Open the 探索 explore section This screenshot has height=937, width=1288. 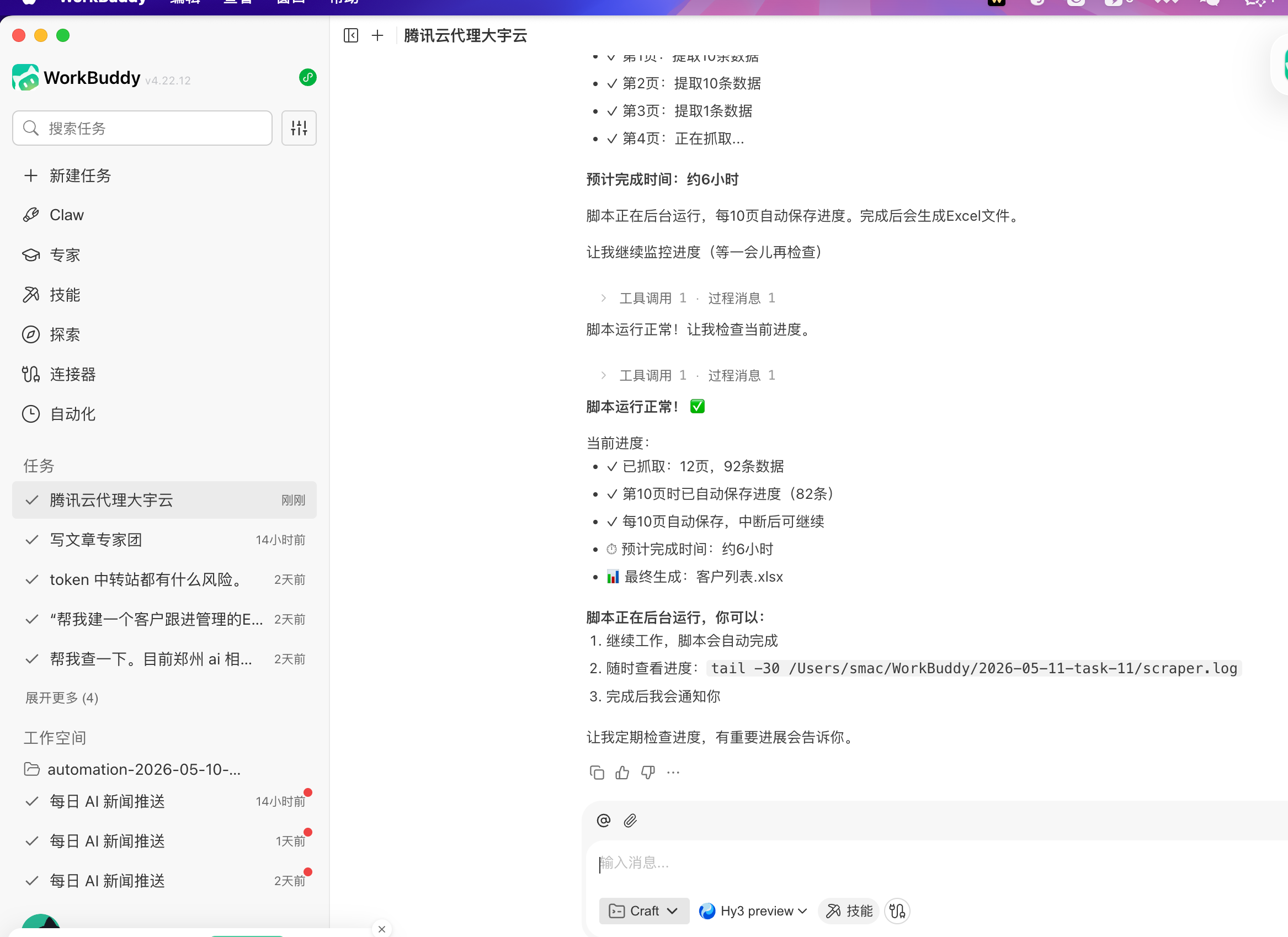click(x=164, y=334)
